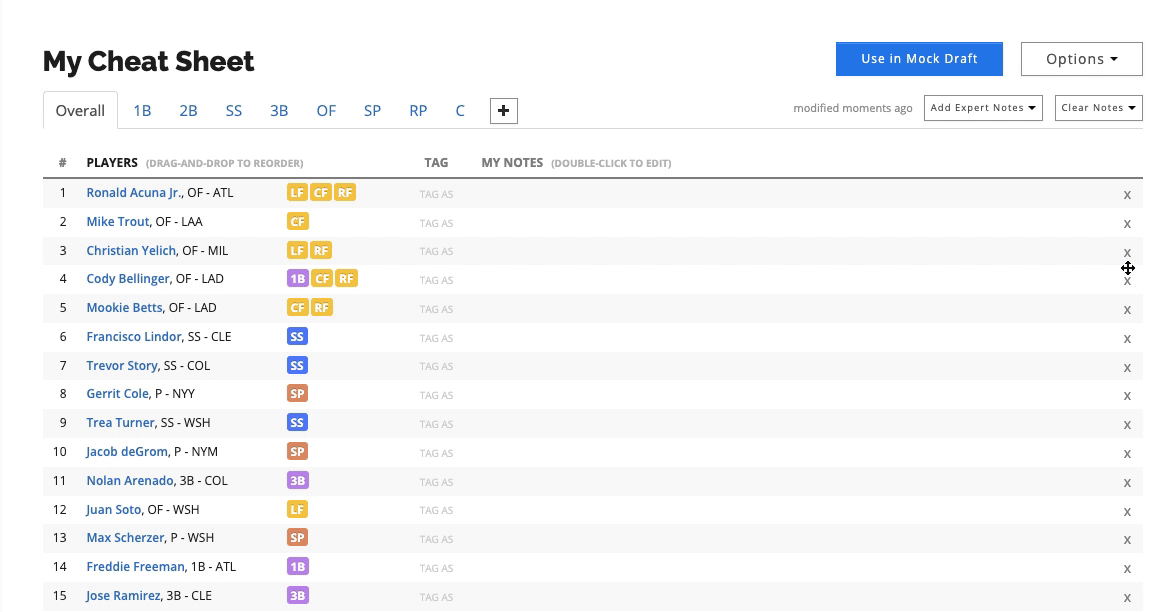
Task: Click Juan Soto's LF position badge
Action: pos(297,509)
